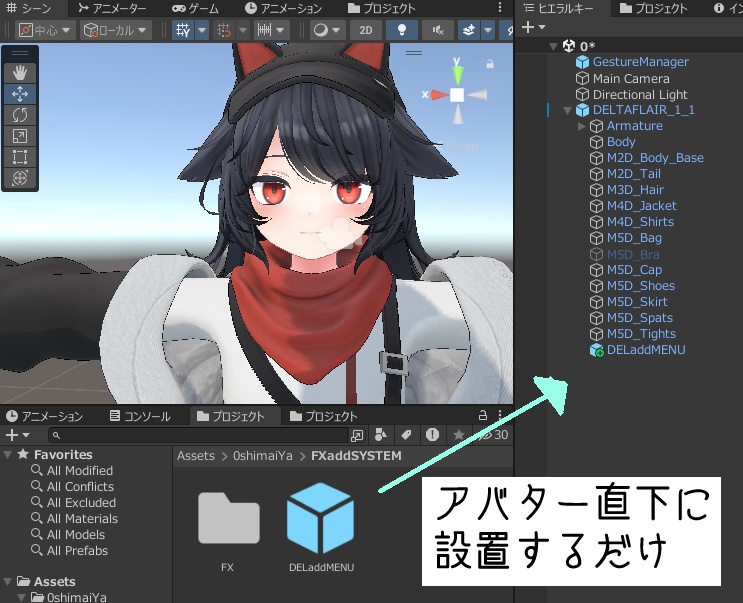Click the gizmo center cube
The height and width of the screenshot is (603, 743).
pos(457,95)
